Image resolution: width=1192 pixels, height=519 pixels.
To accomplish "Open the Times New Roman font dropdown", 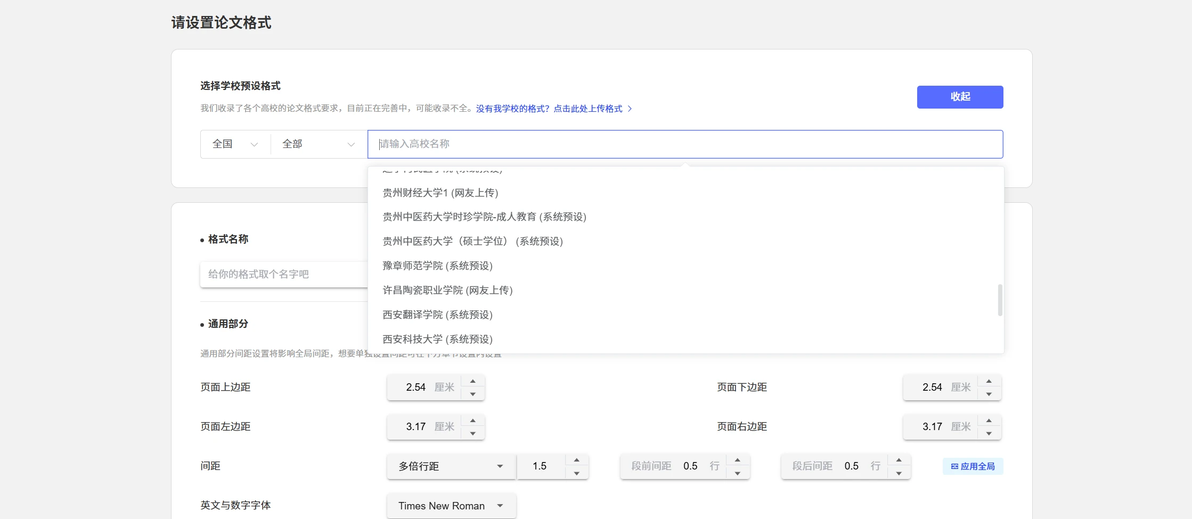I will tap(452, 506).
